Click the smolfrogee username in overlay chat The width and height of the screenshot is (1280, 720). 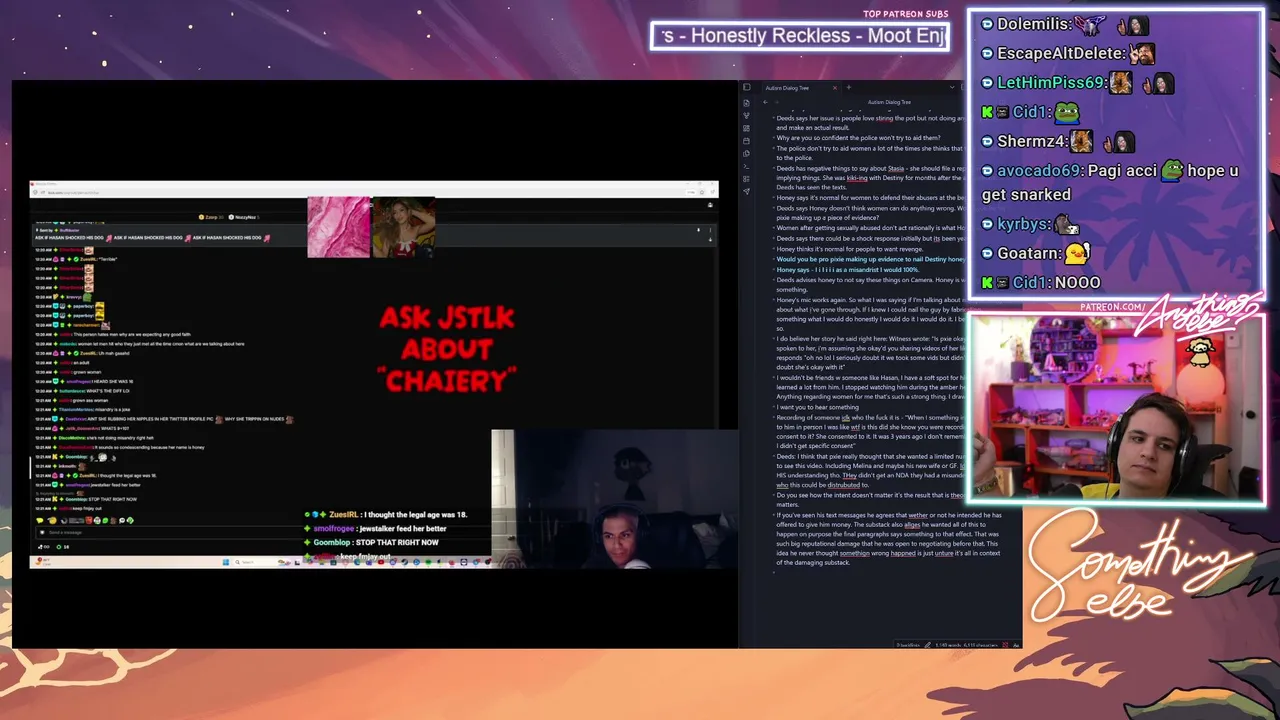tap(335, 528)
